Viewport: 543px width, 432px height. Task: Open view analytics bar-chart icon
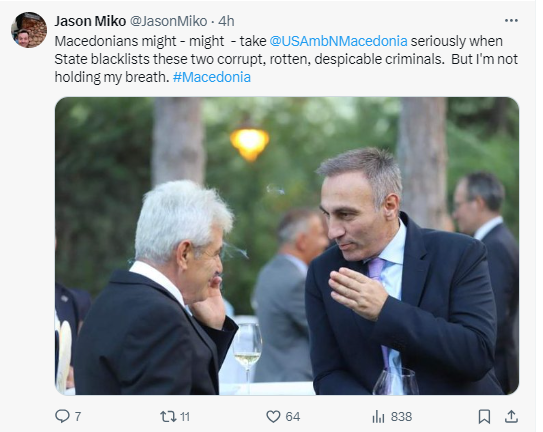point(378,416)
